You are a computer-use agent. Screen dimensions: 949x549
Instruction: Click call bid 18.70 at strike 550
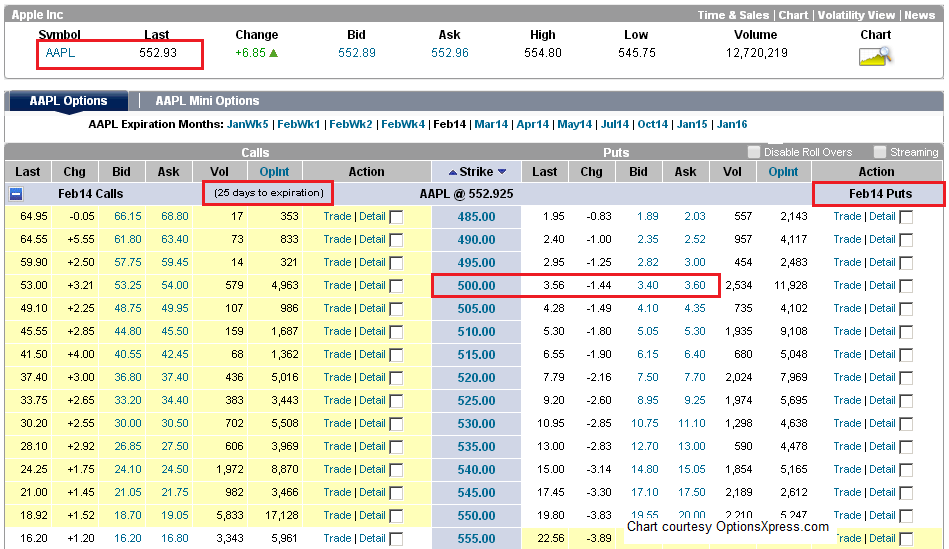128,515
